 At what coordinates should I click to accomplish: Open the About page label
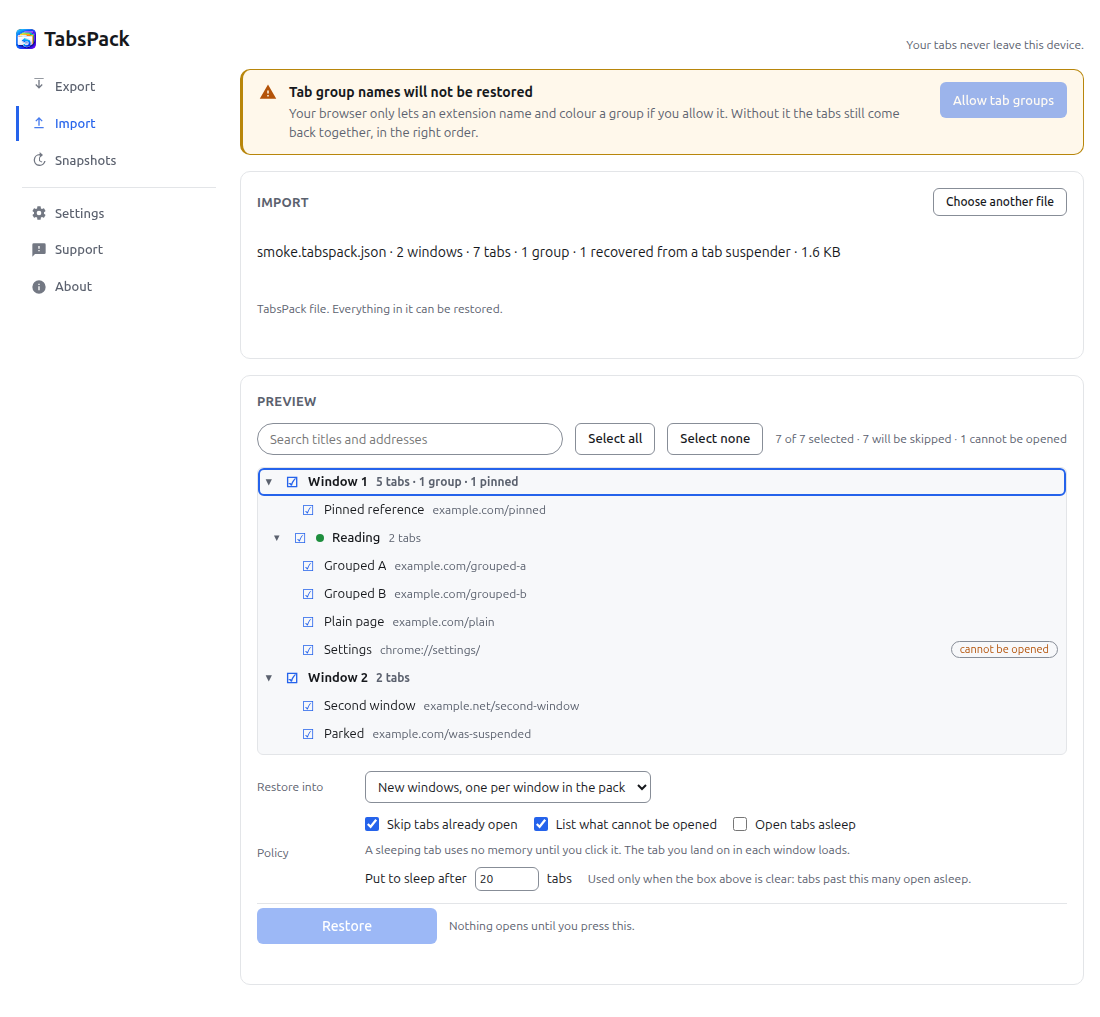point(74,286)
